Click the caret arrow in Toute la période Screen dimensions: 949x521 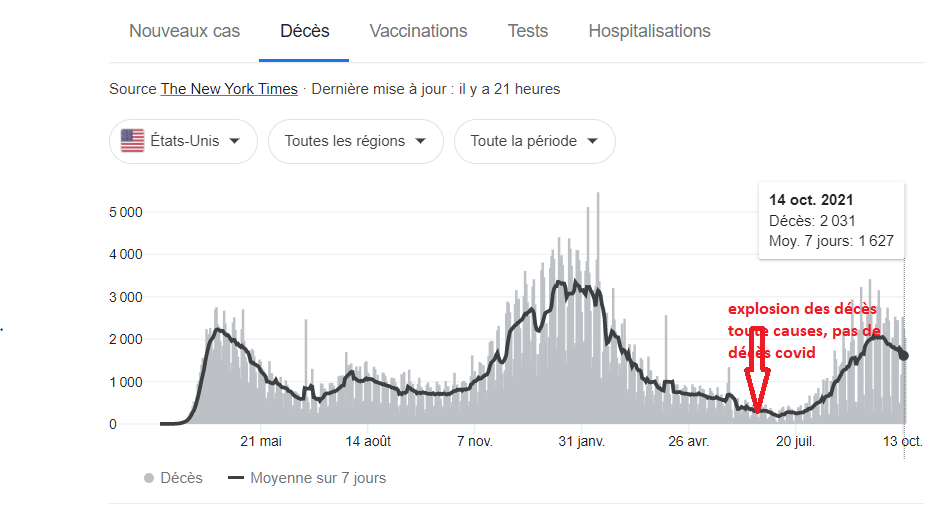[593, 141]
